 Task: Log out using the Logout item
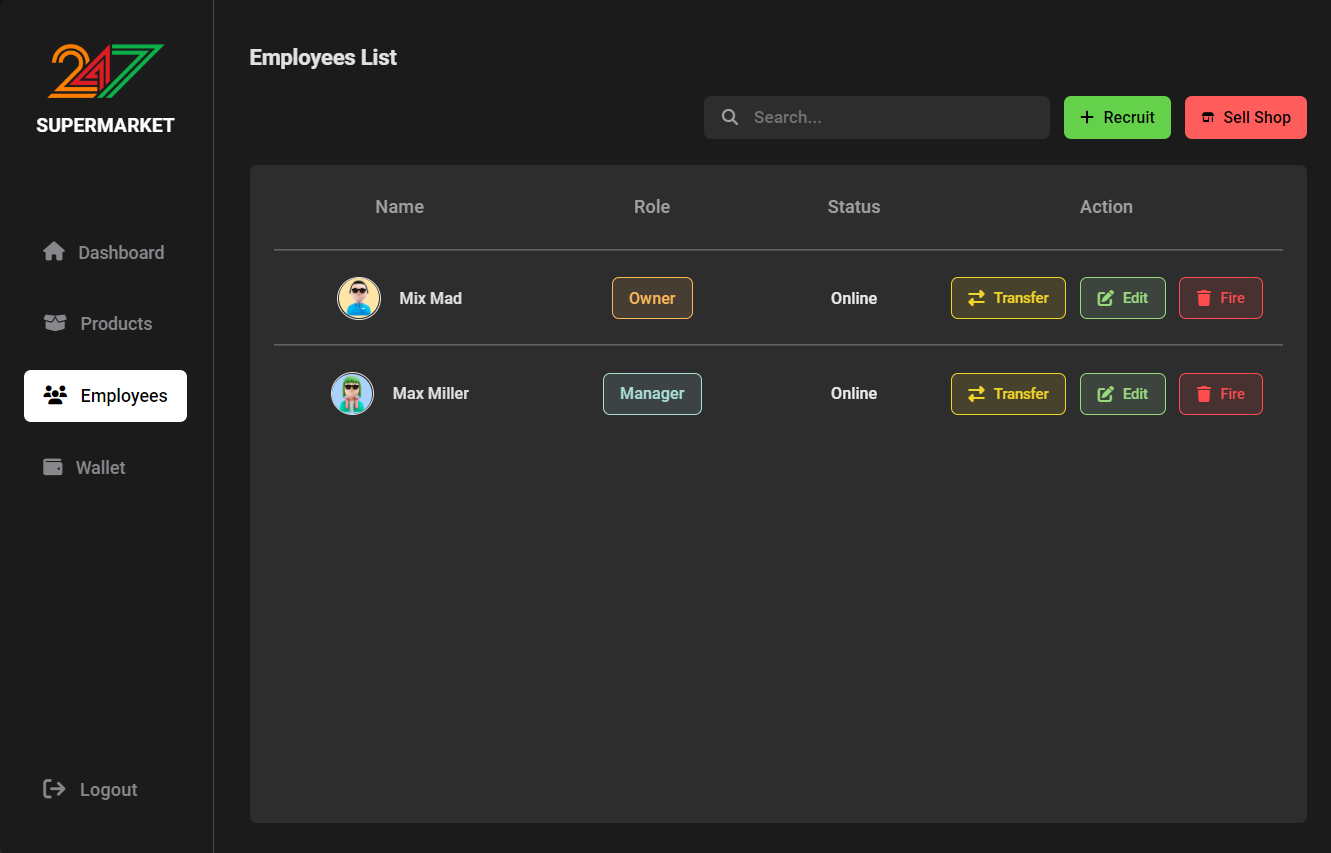[90, 789]
